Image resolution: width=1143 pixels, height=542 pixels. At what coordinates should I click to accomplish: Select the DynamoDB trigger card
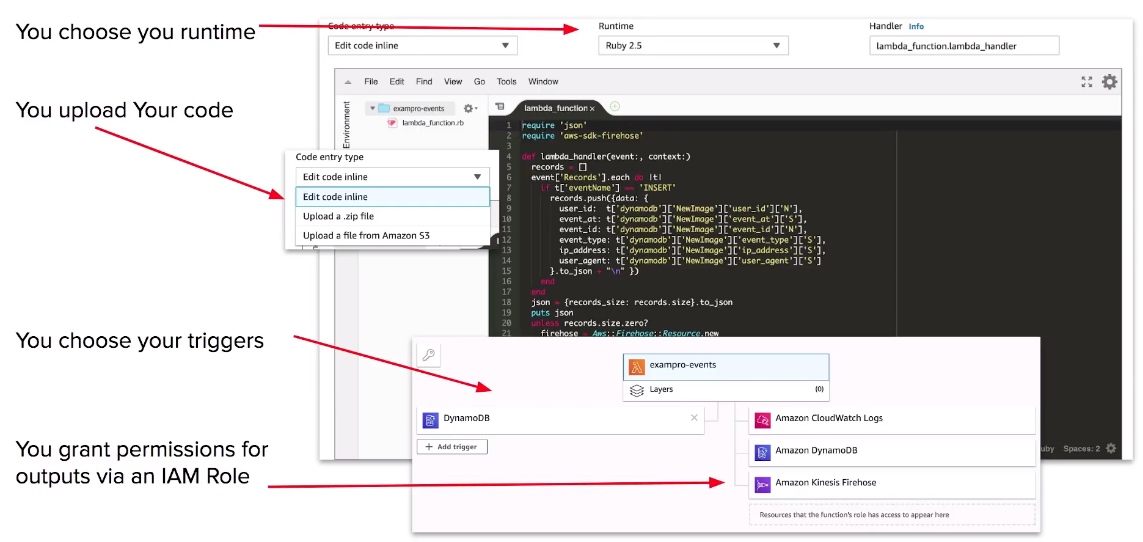561,419
